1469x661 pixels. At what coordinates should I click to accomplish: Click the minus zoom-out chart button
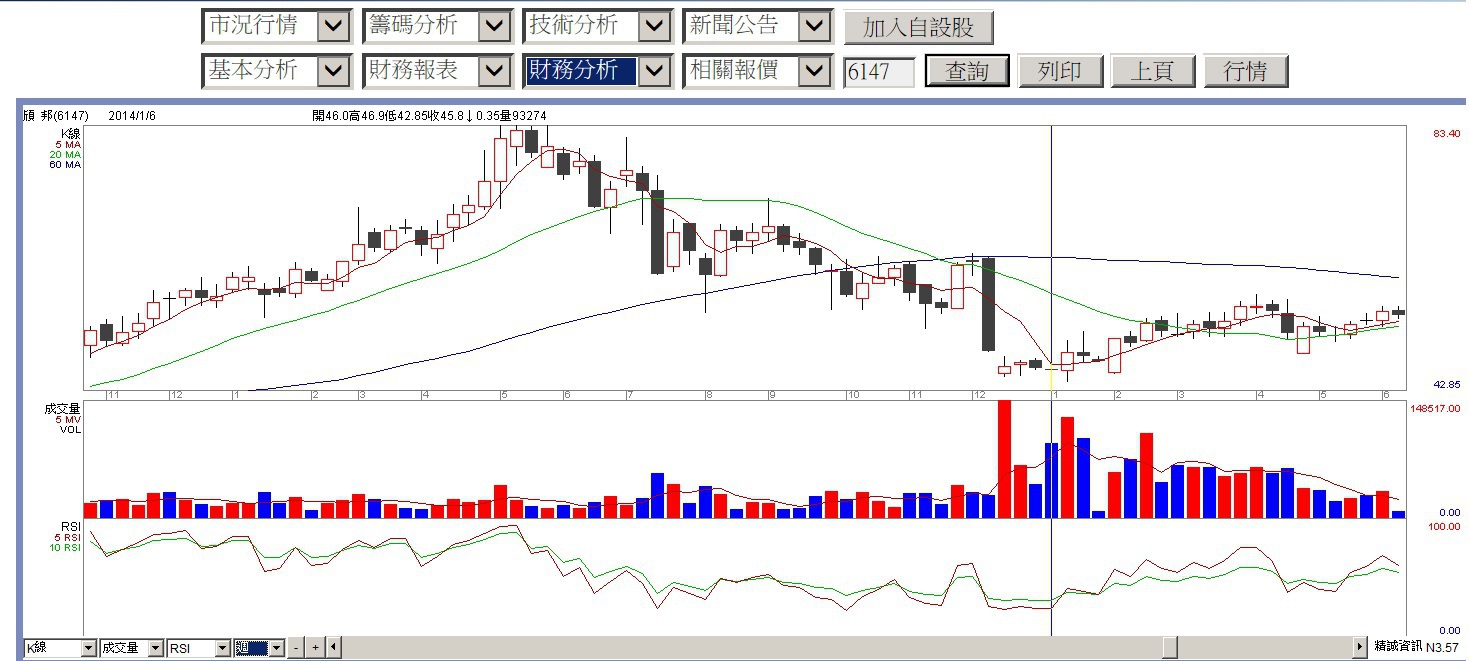click(x=297, y=648)
